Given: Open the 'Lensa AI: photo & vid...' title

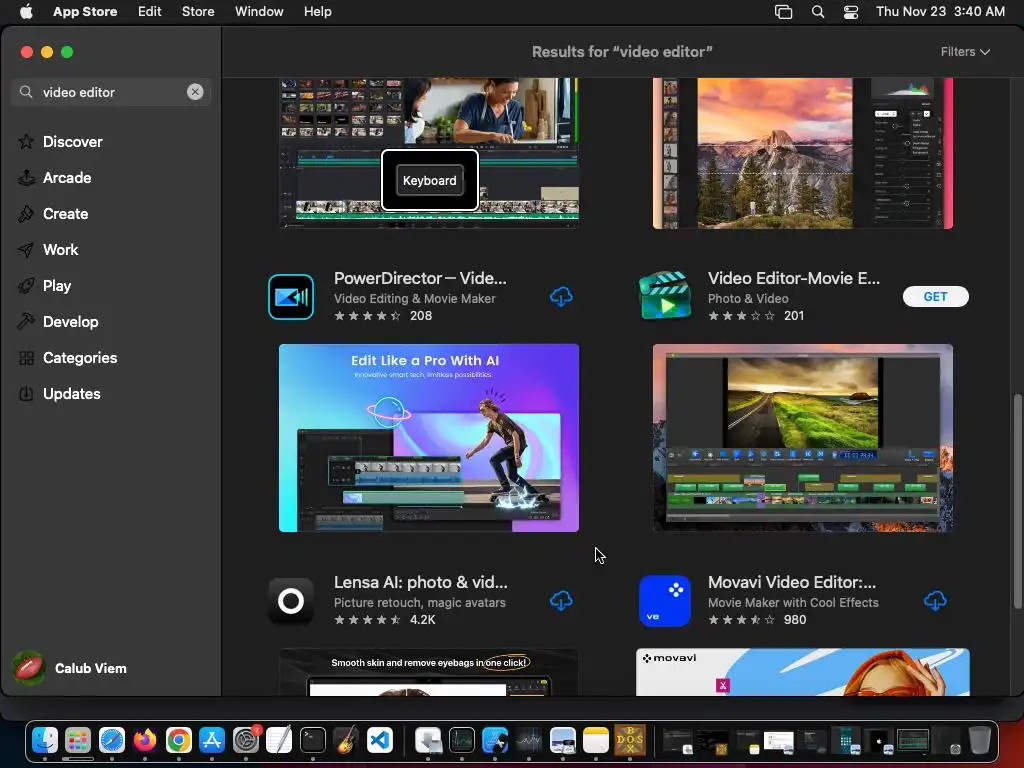Looking at the screenshot, I should 421,582.
